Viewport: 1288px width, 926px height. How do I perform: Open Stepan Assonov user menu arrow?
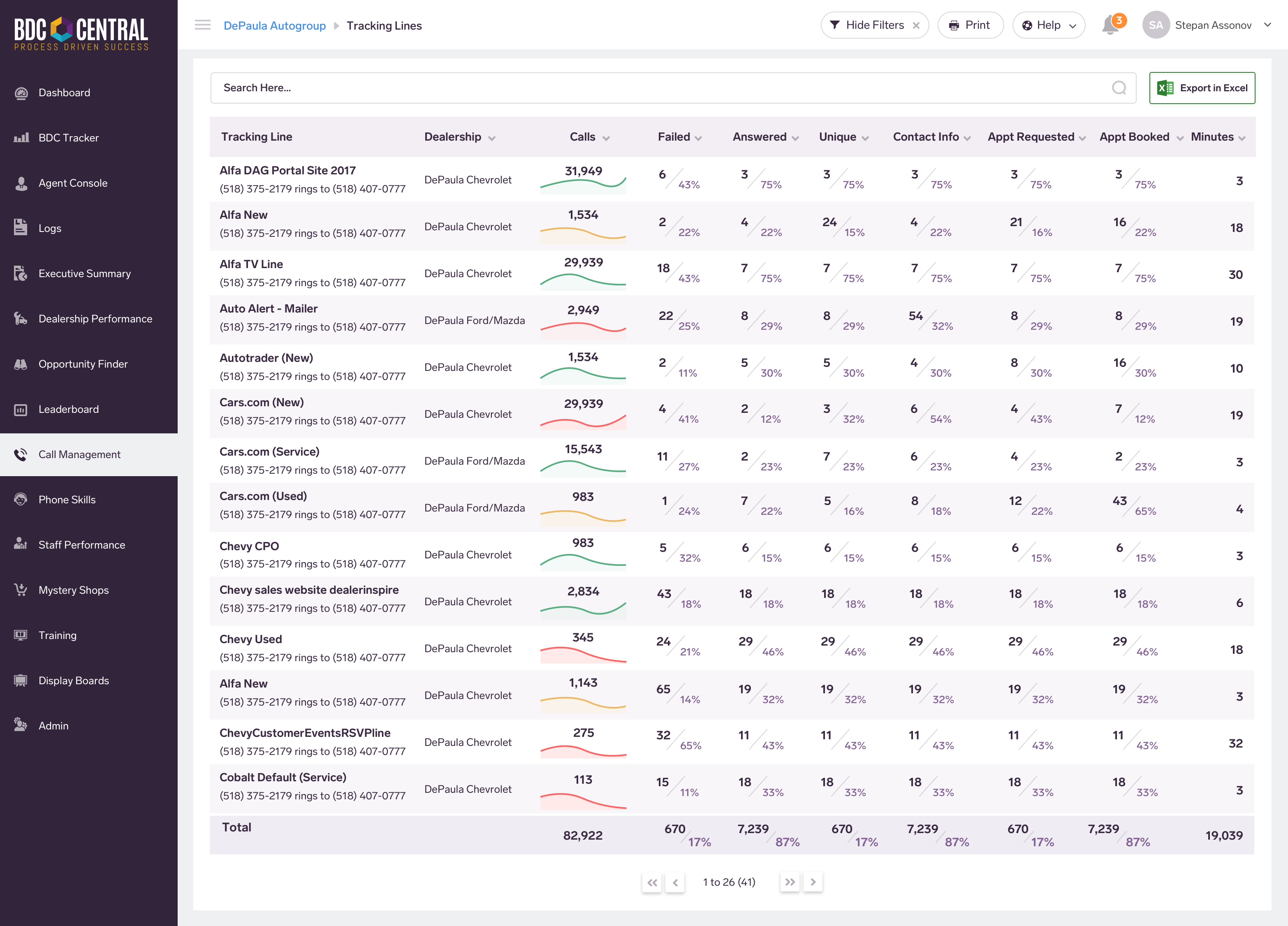click(x=1267, y=25)
